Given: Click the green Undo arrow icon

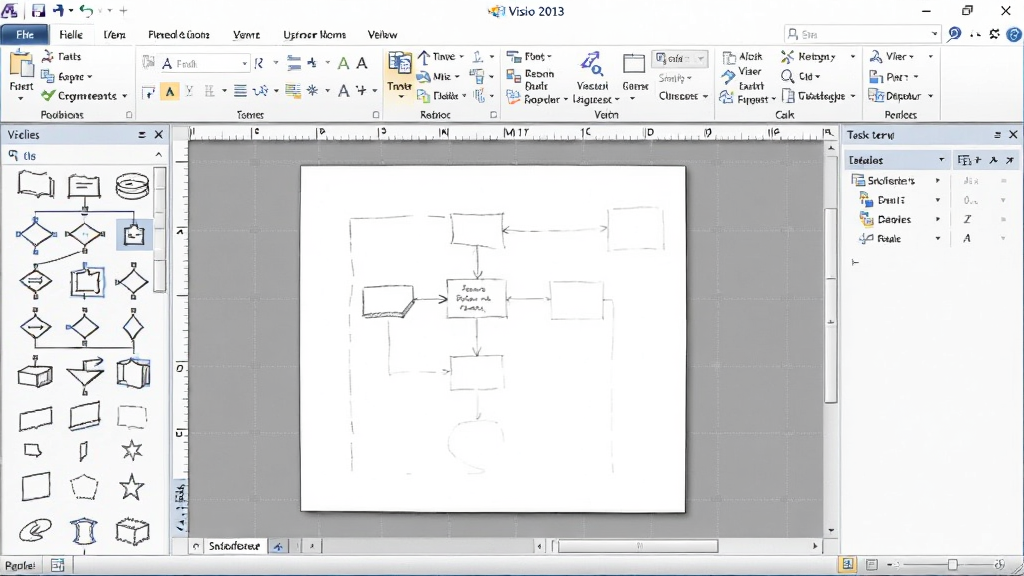Looking at the screenshot, I should point(86,10).
